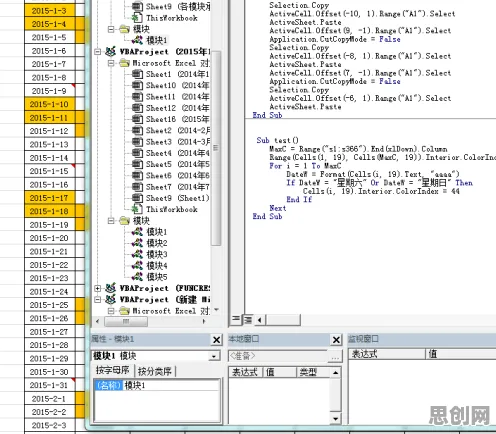Switch to Full Module View in code window
Viewport: 496px width, 434px height.
(x=248, y=320)
